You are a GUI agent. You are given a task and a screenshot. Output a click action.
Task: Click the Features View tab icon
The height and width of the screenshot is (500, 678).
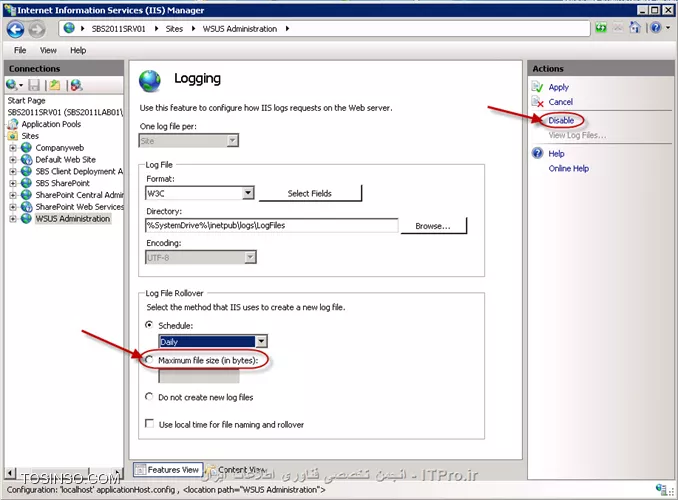[x=140, y=469]
